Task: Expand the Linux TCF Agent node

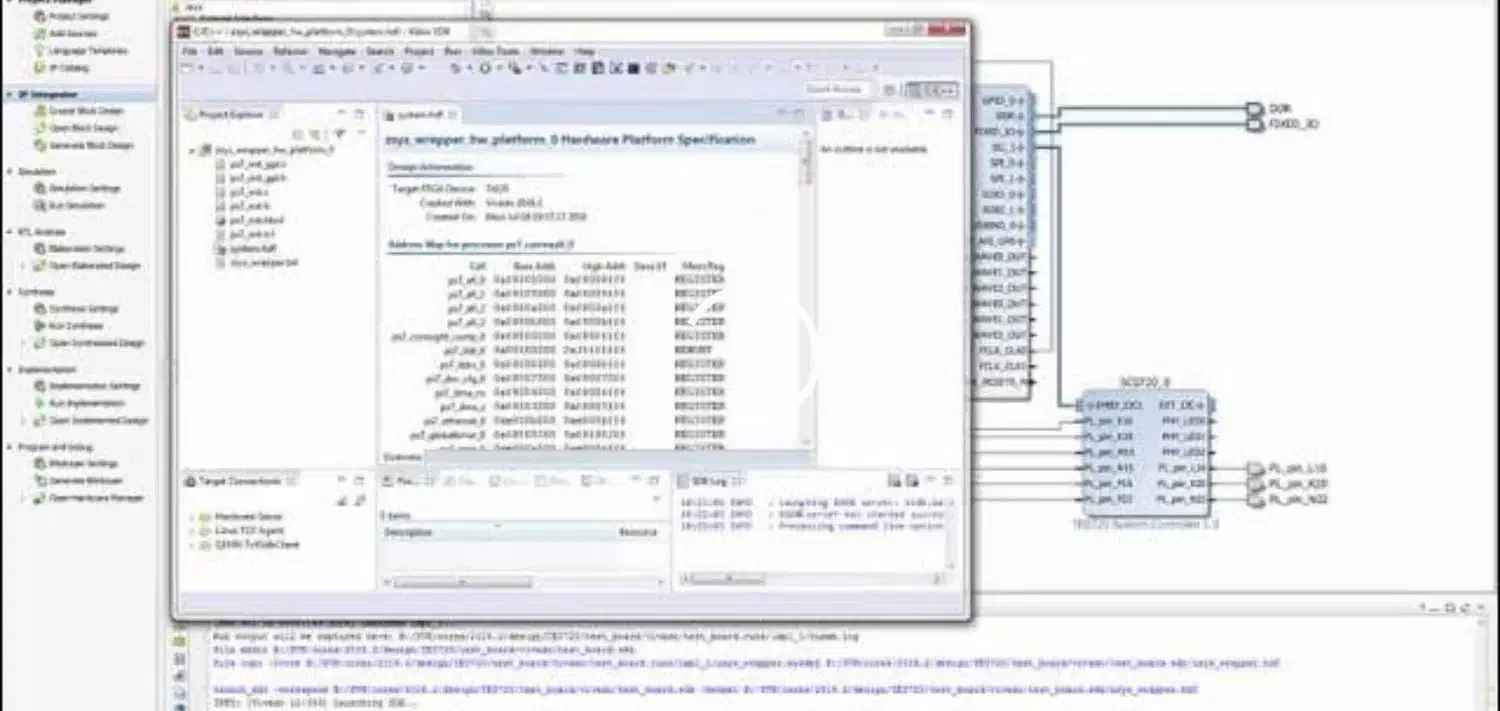Action: point(192,531)
